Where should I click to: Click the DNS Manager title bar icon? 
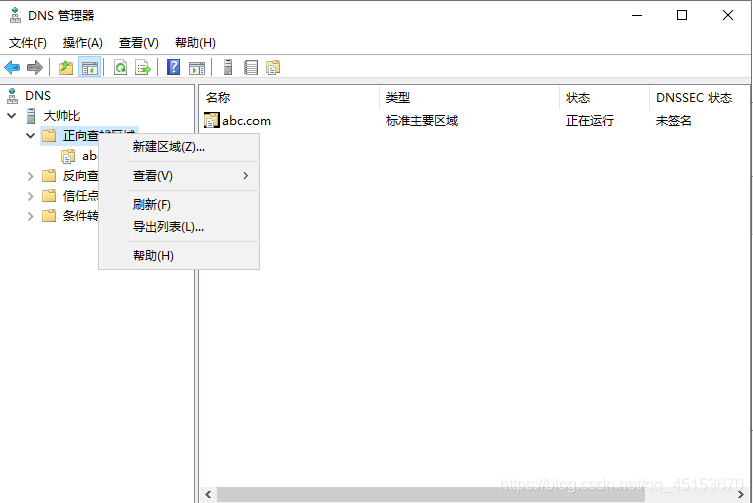tap(15, 15)
